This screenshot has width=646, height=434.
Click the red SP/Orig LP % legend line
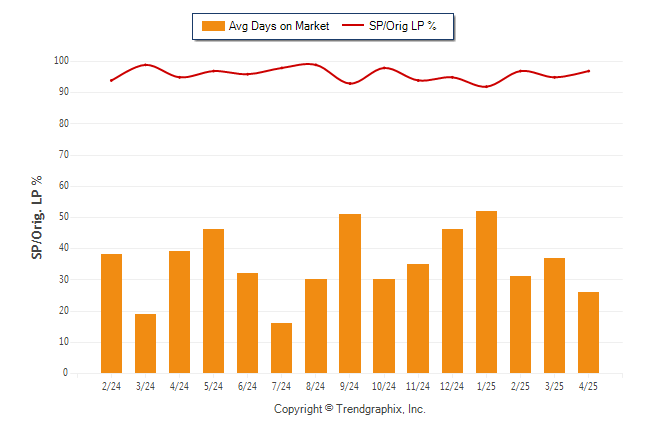point(353,26)
